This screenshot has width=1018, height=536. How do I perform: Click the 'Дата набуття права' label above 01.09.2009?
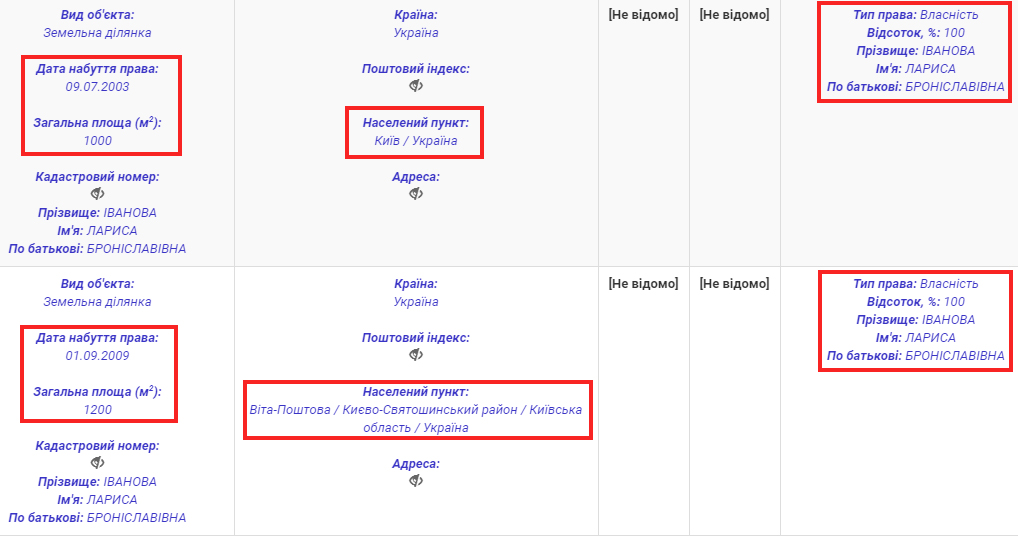click(97, 337)
